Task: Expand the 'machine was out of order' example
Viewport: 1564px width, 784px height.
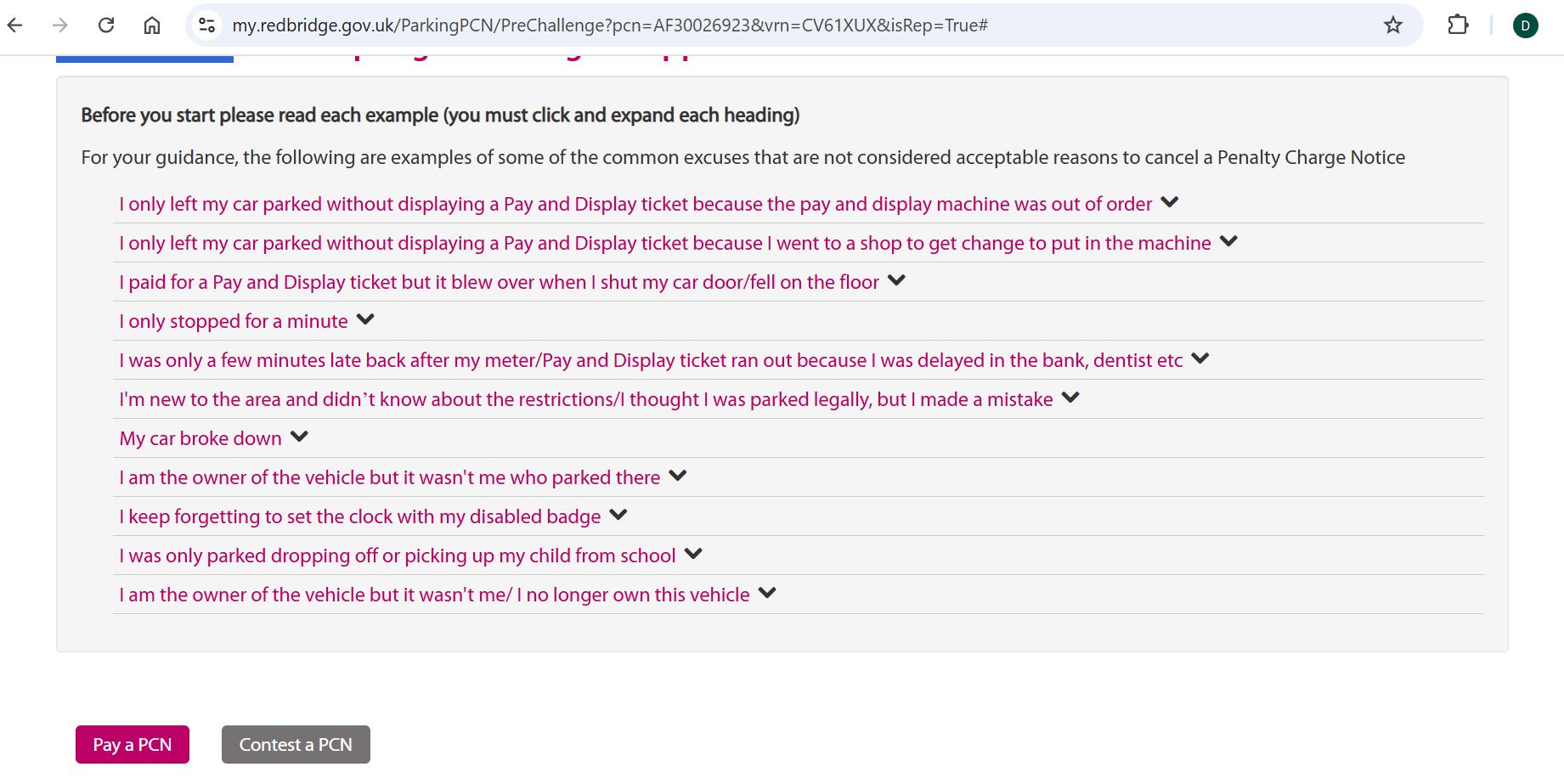Action: coord(635,204)
